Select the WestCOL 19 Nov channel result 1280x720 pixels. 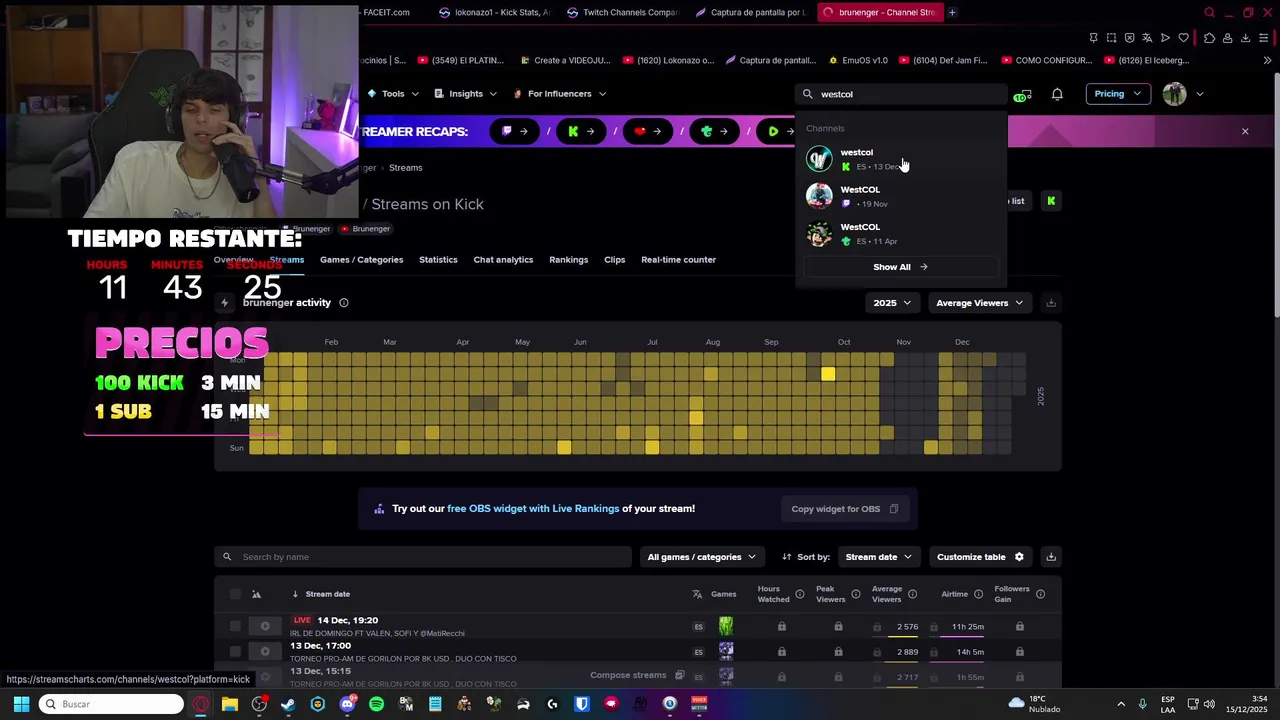pos(901,196)
